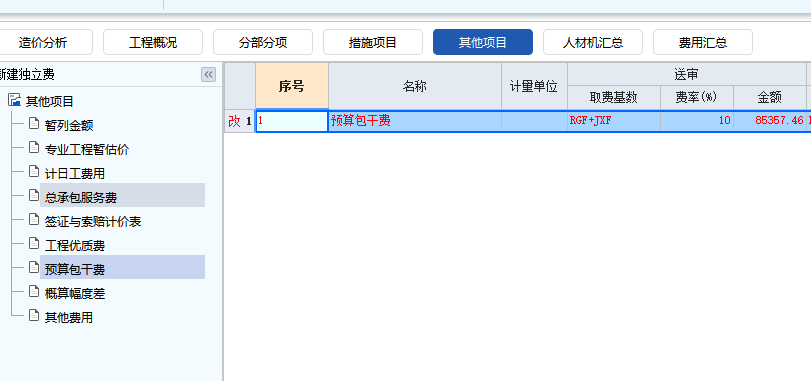Click the RGF+JXF fee base cell

click(x=614, y=121)
